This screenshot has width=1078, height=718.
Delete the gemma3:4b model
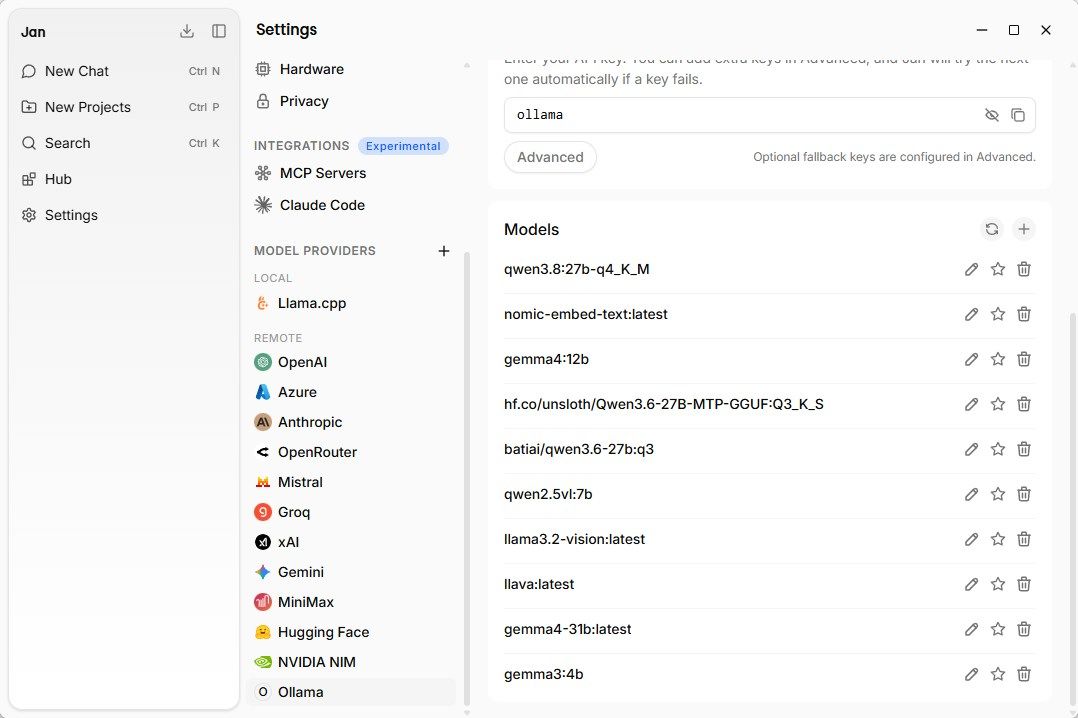[1024, 675]
